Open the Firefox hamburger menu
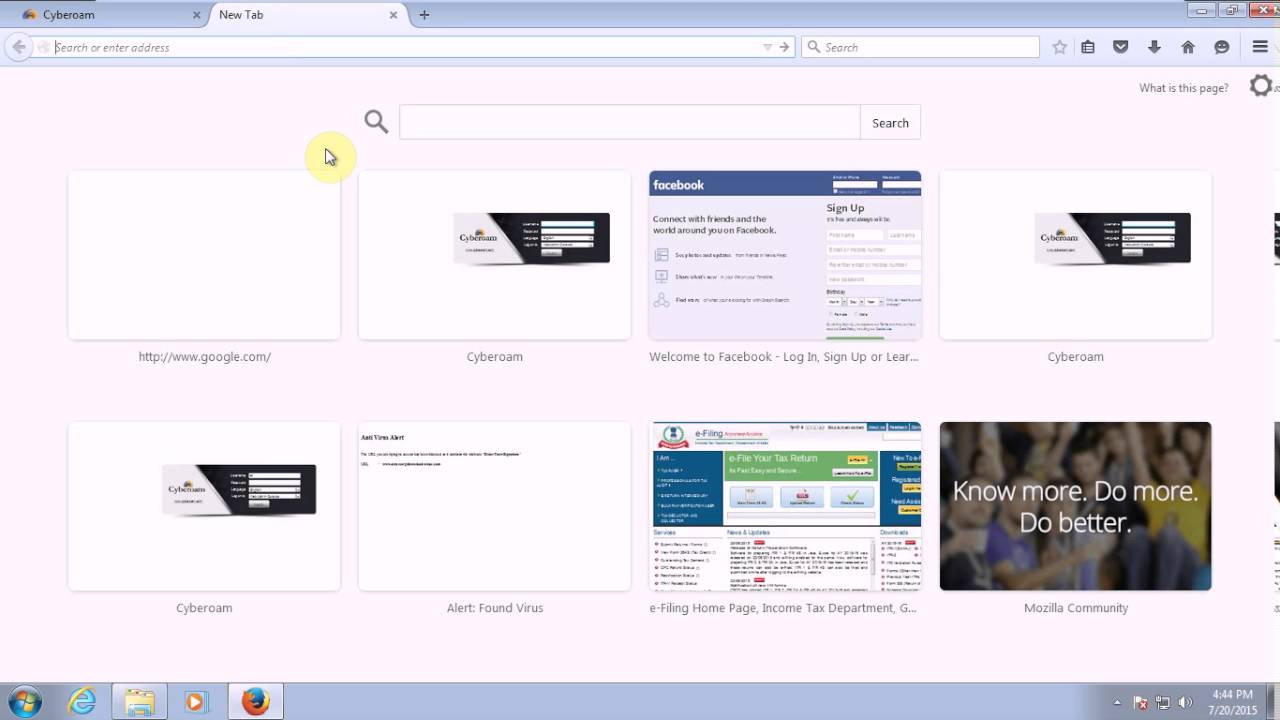This screenshot has width=1280, height=720. pos(1260,47)
